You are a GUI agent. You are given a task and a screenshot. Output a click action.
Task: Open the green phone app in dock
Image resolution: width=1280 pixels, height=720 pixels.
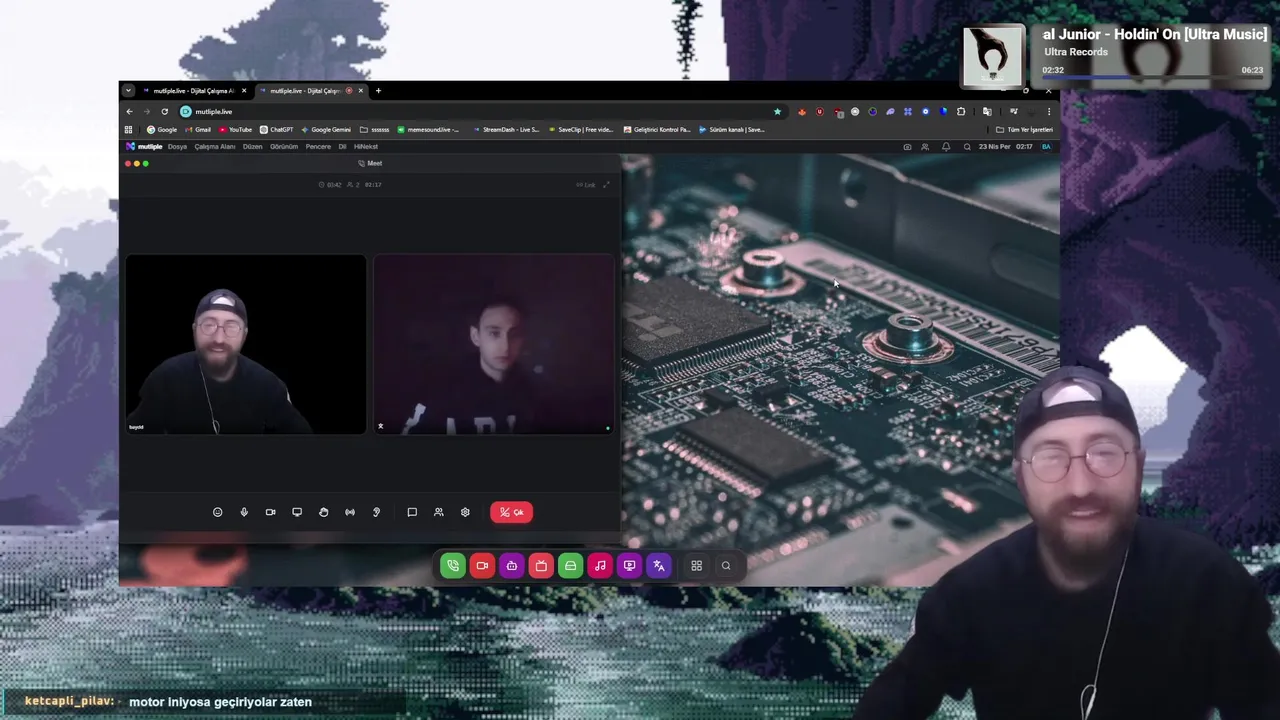pos(453,566)
